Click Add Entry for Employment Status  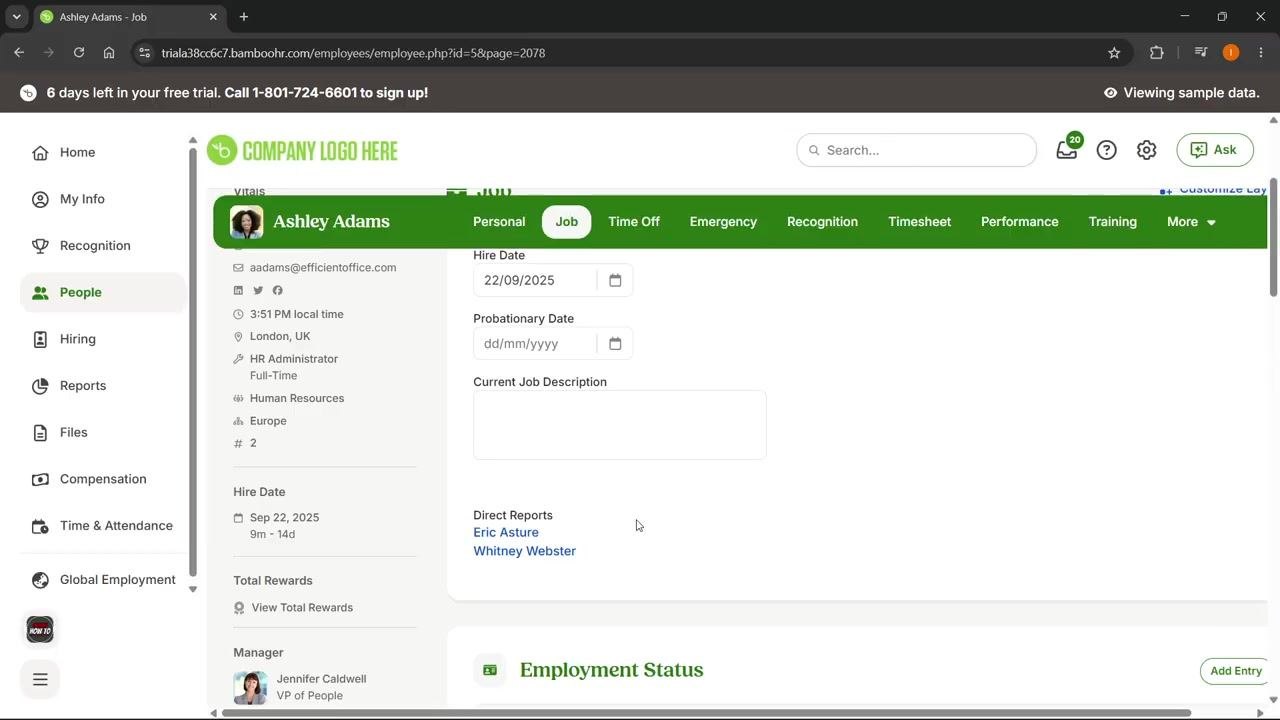[1236, 671]
